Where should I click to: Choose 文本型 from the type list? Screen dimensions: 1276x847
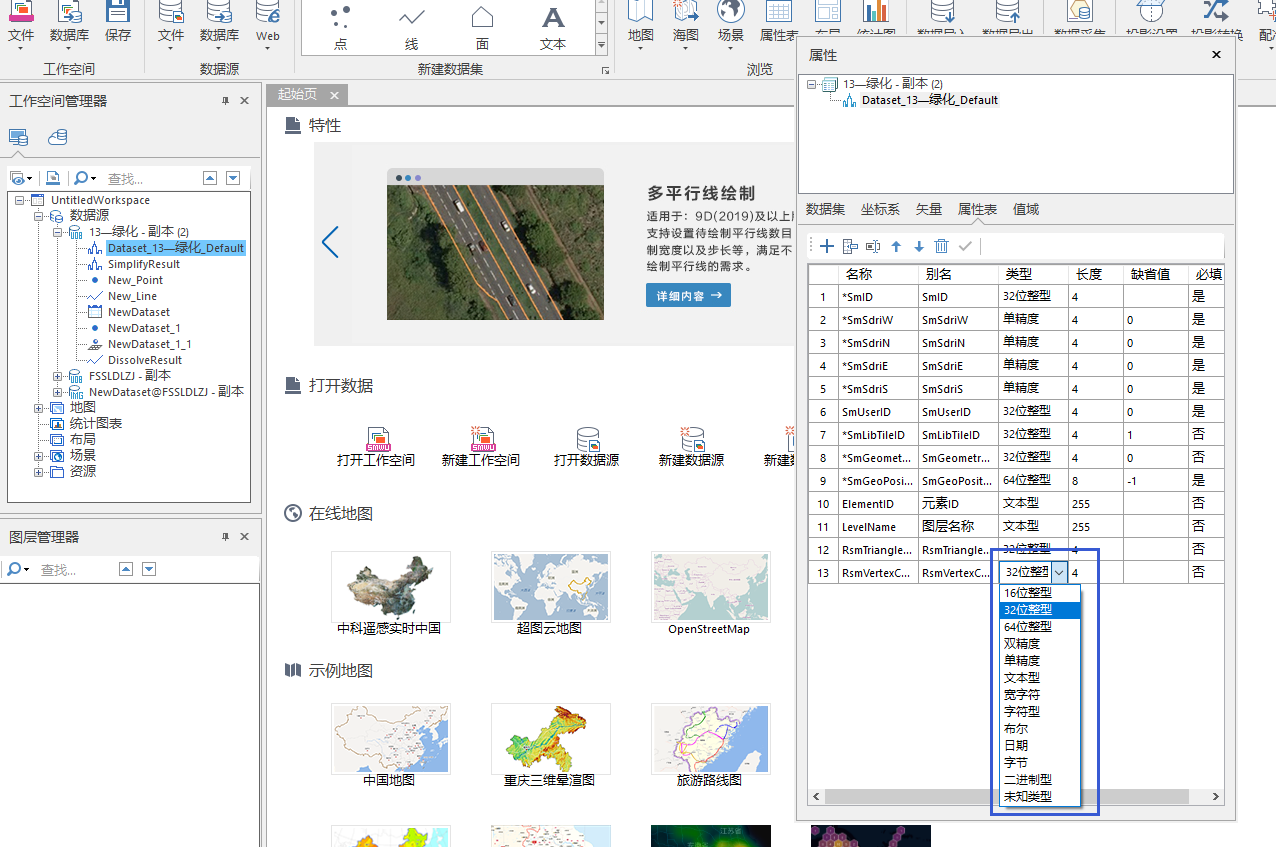tap(1040, 678)
